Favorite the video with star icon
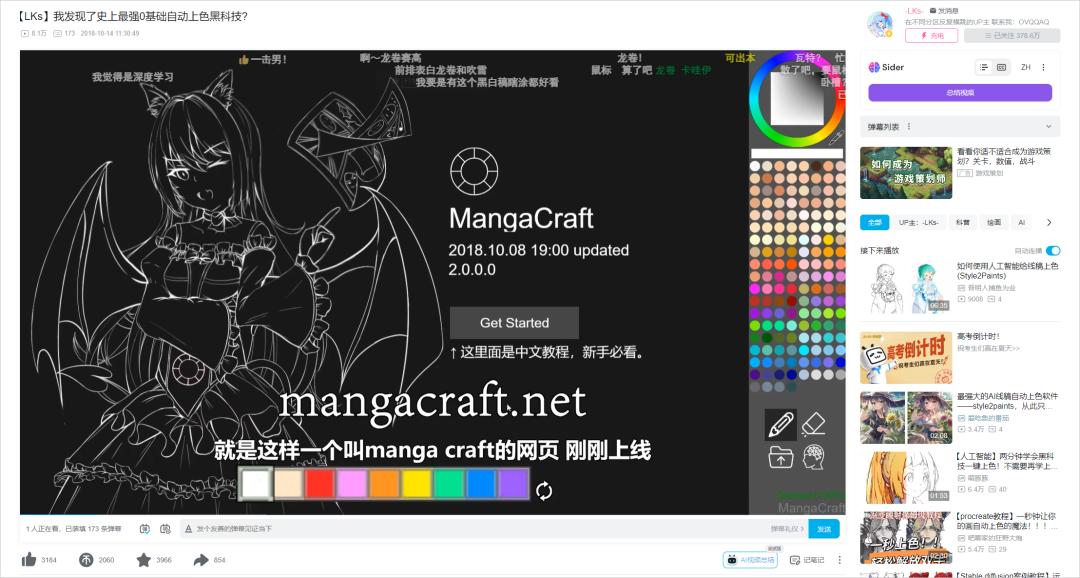Viewport: 1080px width, 578px height. [x=143, y=559]
